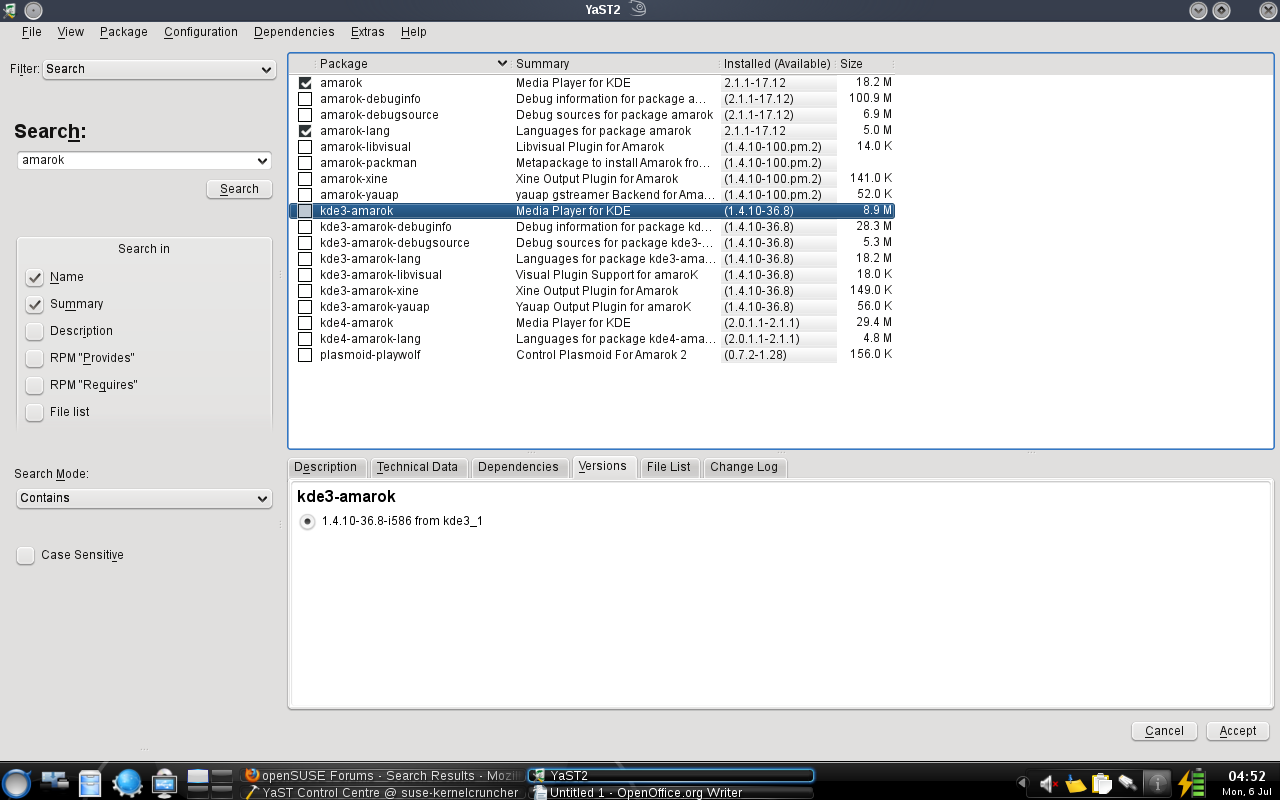Viewport: 1280px width, 800px height.
Task: Open the clipboard tray icon
Action: point(1102,784)
